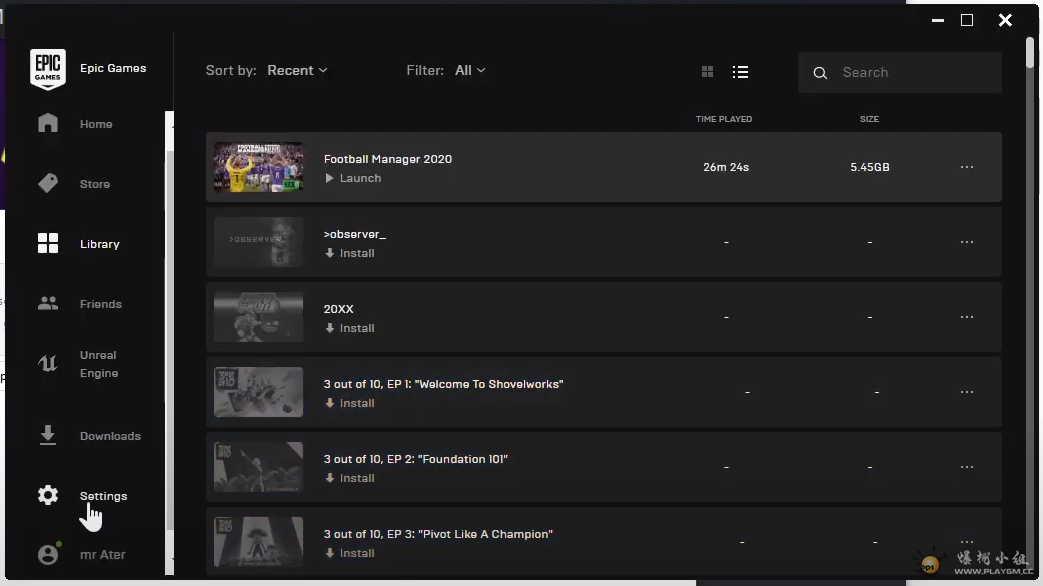Screen dimensions: 1043x586
Task: Click the Foundation 101 thumbnail
Action: point(258,467)
